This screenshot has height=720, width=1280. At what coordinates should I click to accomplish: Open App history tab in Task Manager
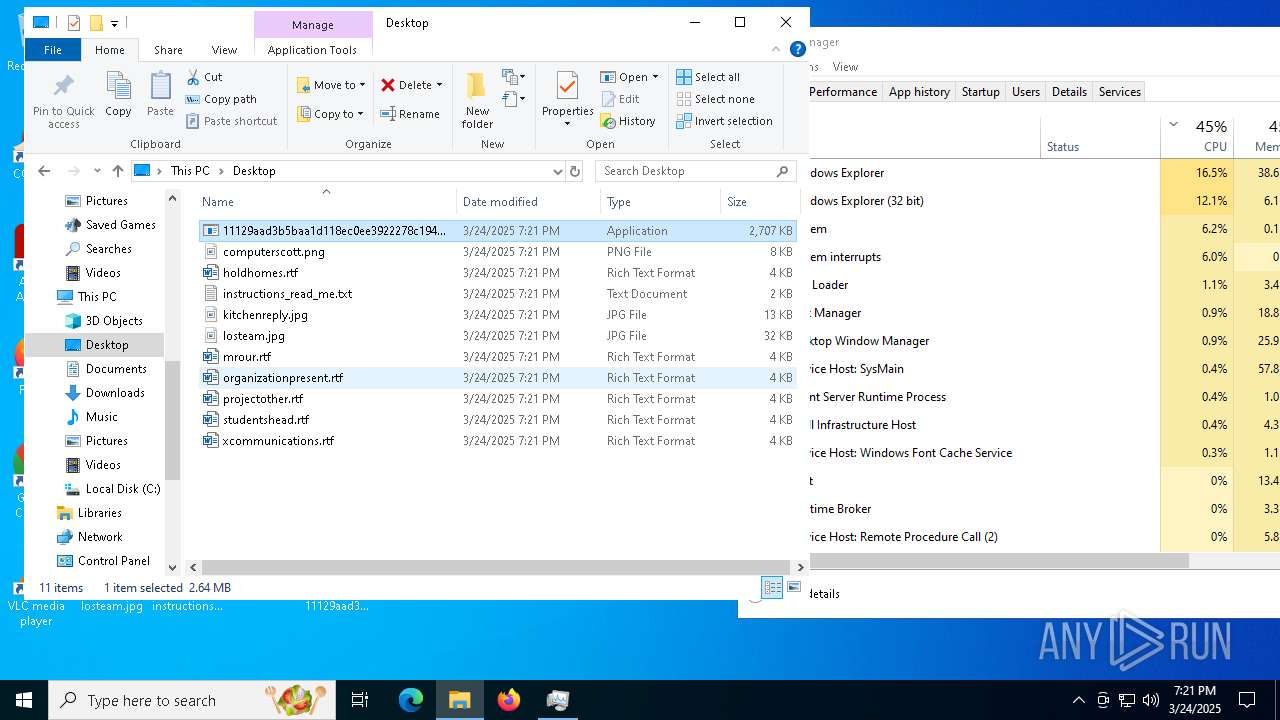tap(919, 91)
